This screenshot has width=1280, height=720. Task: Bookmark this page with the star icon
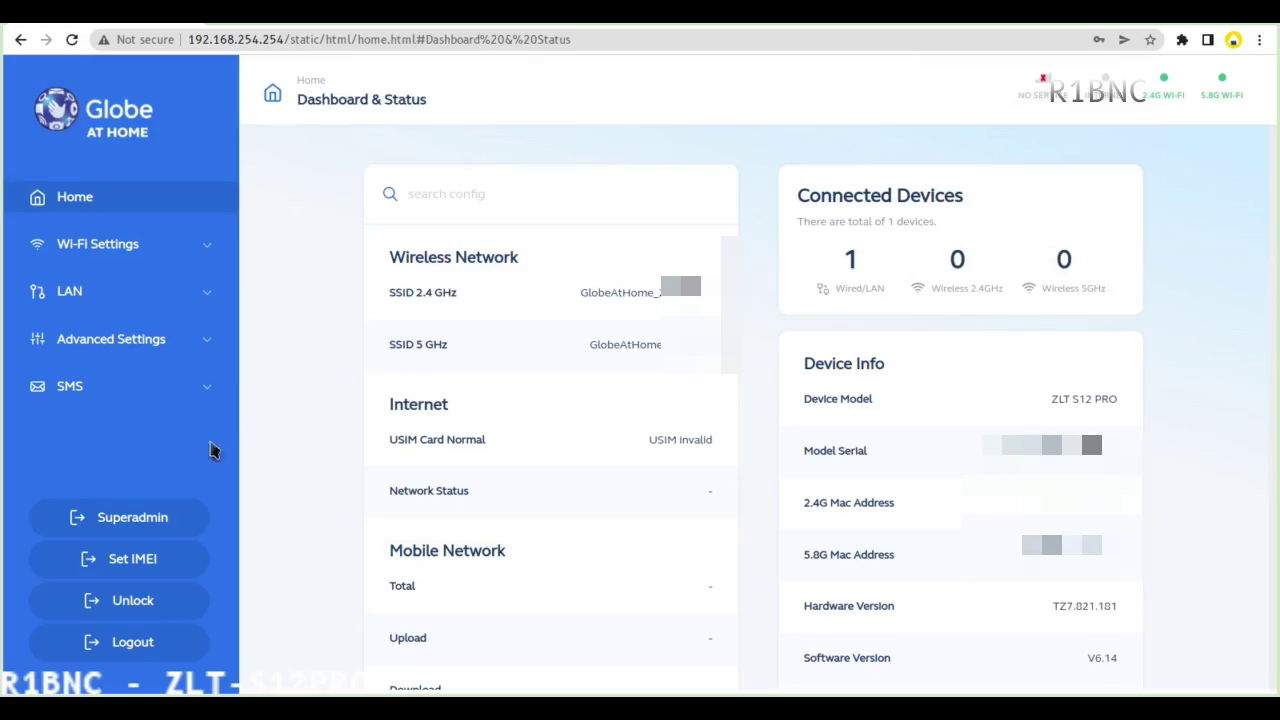(x=1150, y=40)
